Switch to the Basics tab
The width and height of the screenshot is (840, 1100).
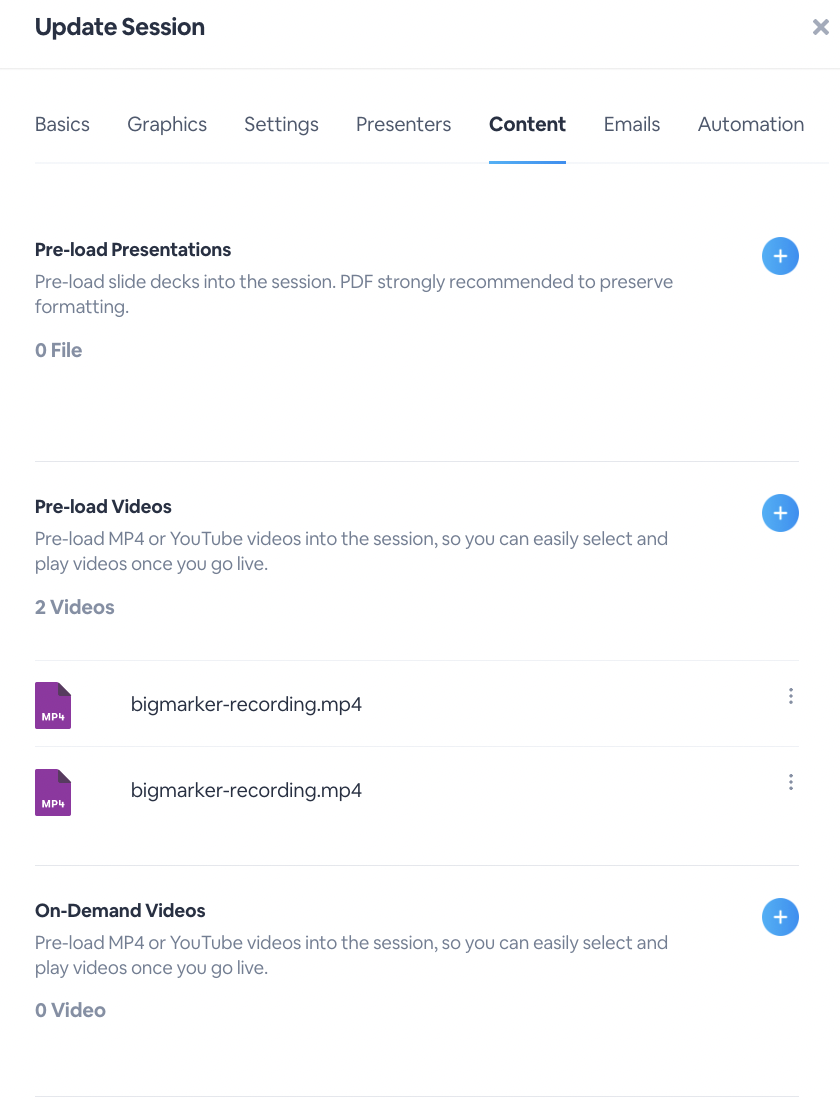[62, 124]
